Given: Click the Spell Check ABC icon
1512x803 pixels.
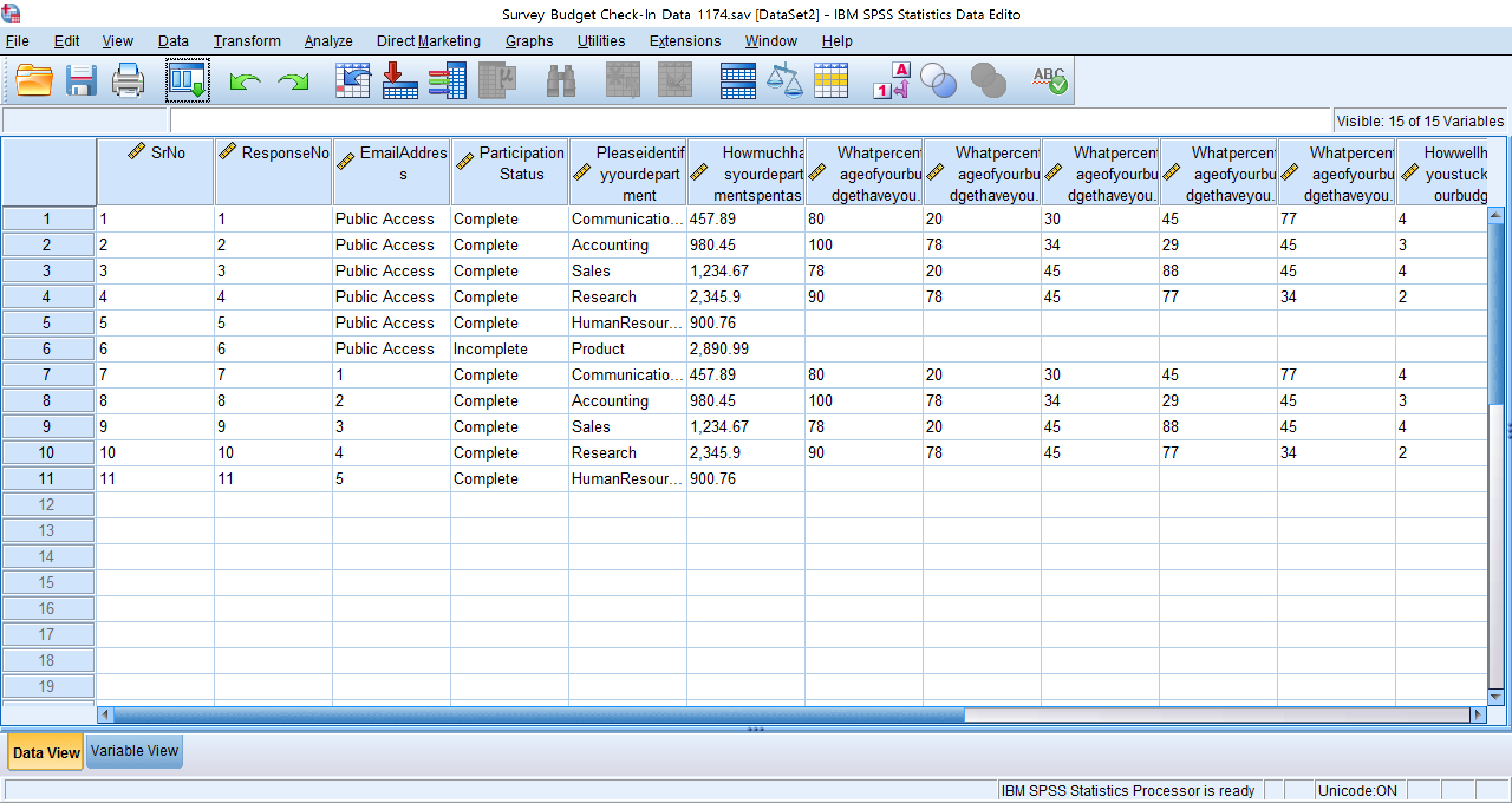Looking at the screenshot, I should [1049, 80].
